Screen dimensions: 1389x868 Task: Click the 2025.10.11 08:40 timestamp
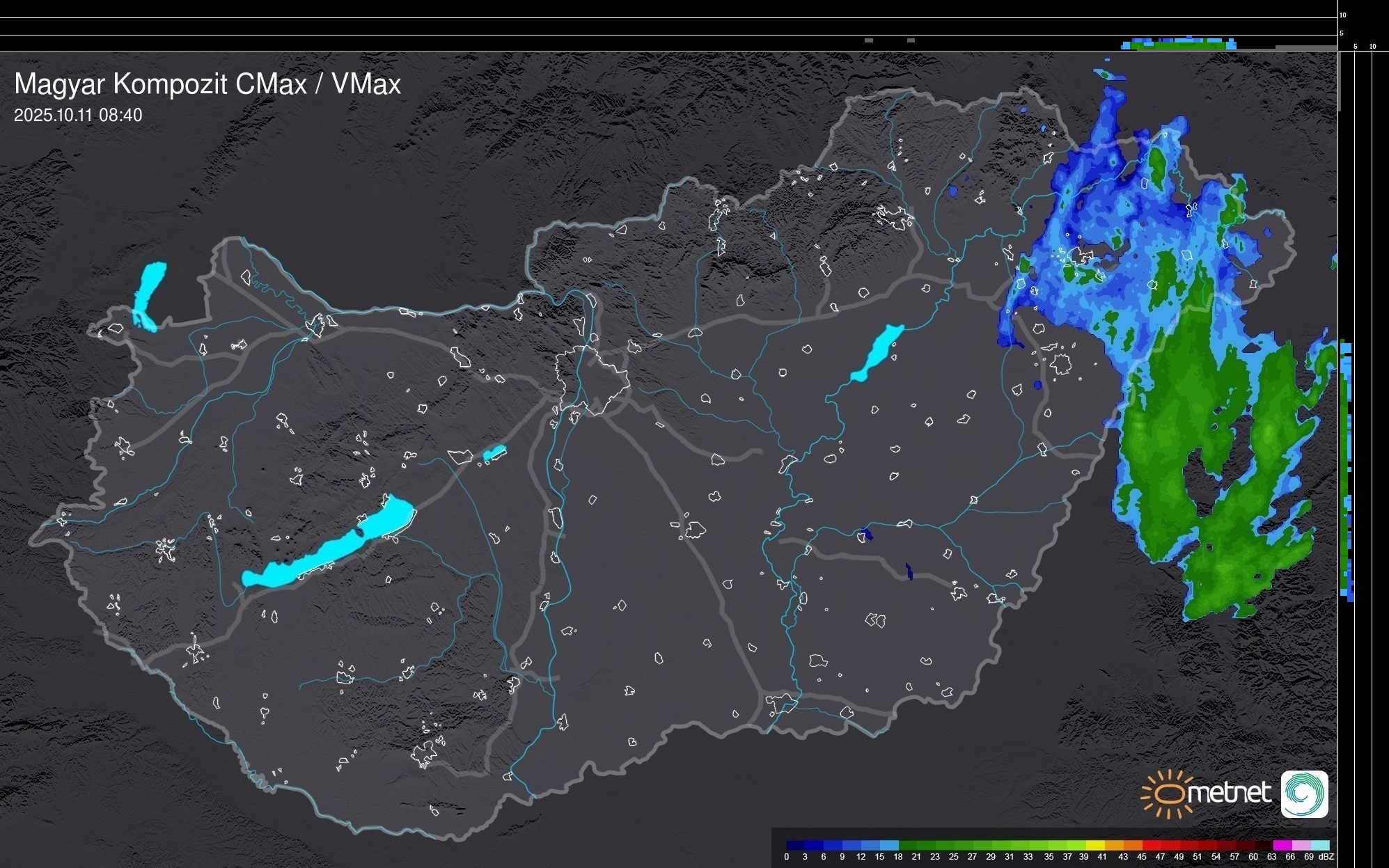pos(78,115)
